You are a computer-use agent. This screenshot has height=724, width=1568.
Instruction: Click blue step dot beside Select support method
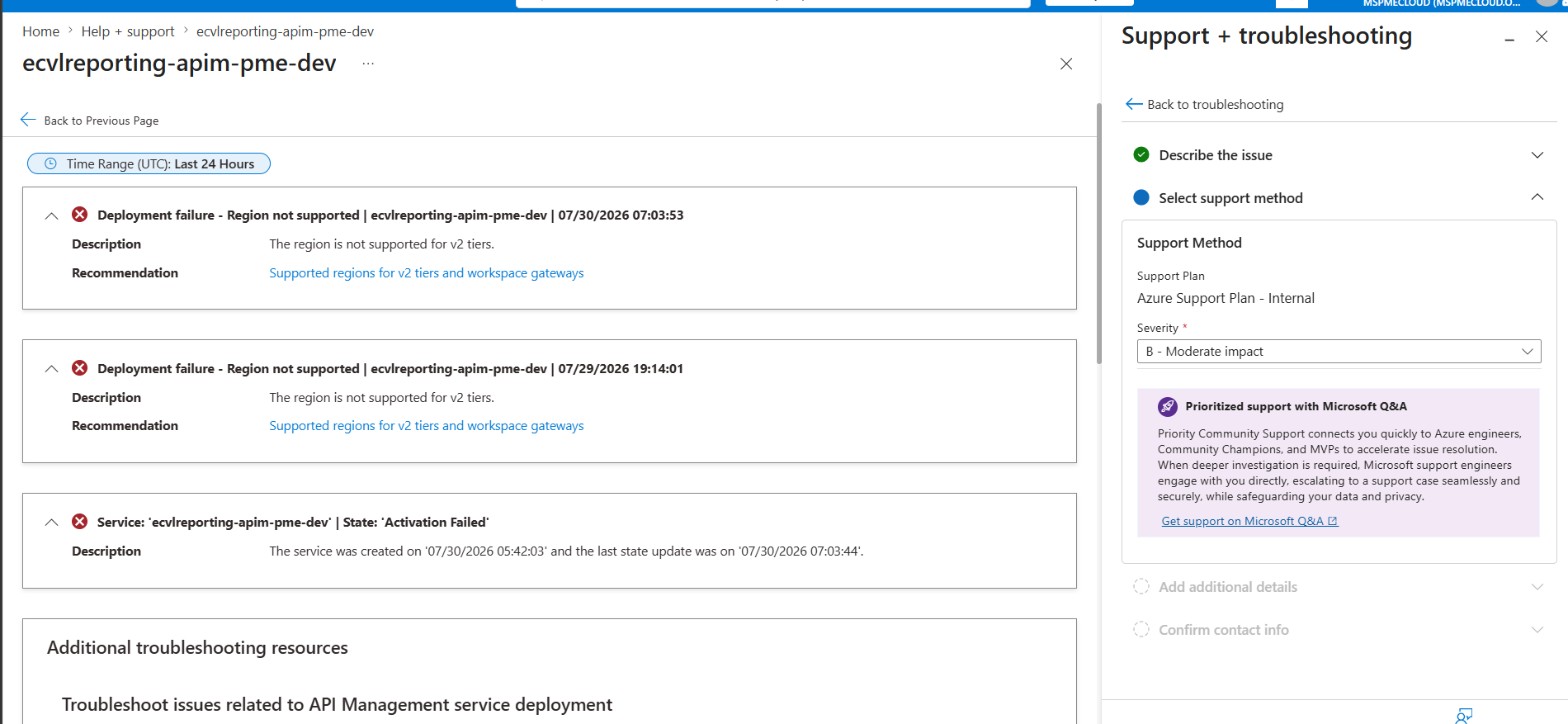(1141, 197)
